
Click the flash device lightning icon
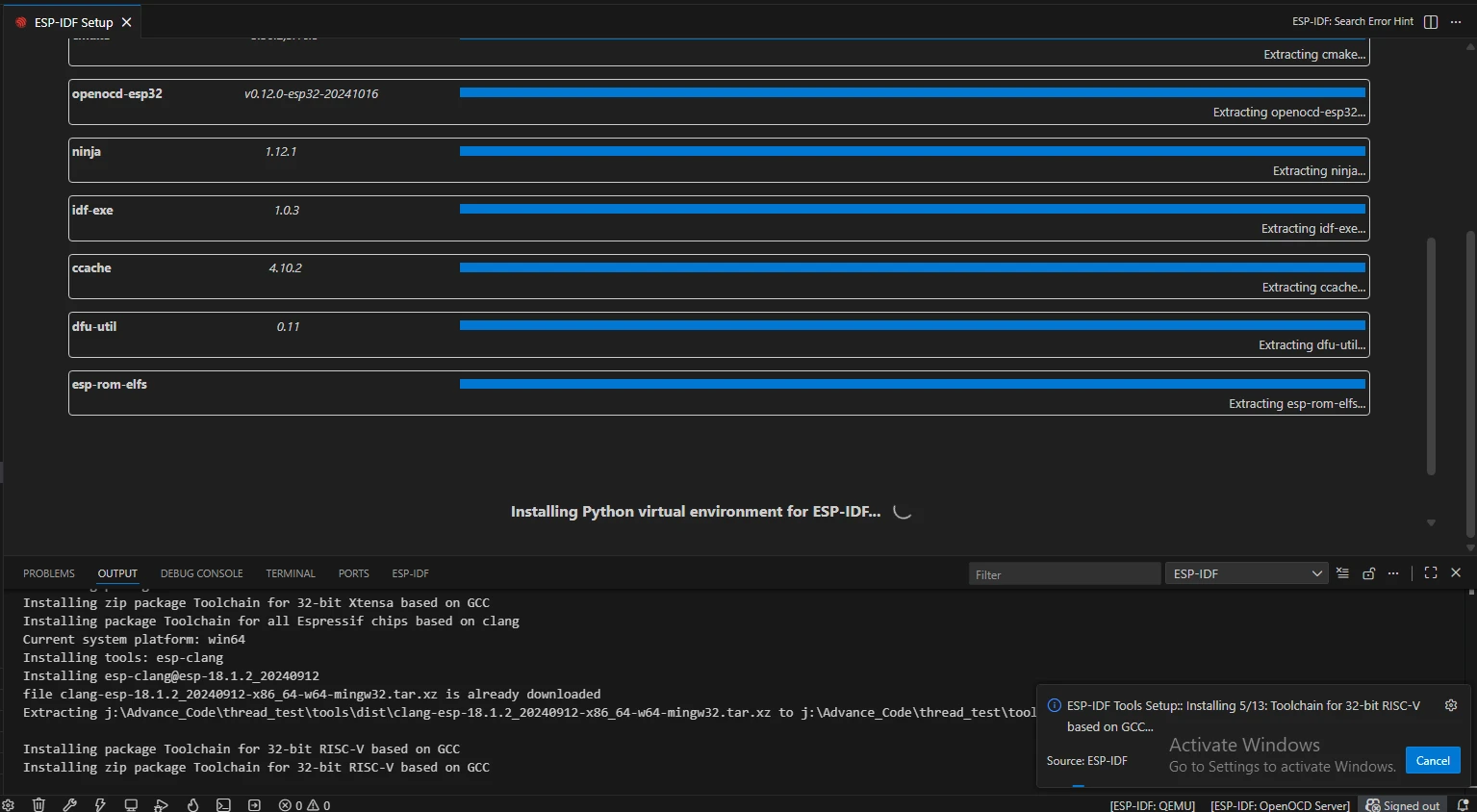(x=100, y=805)
